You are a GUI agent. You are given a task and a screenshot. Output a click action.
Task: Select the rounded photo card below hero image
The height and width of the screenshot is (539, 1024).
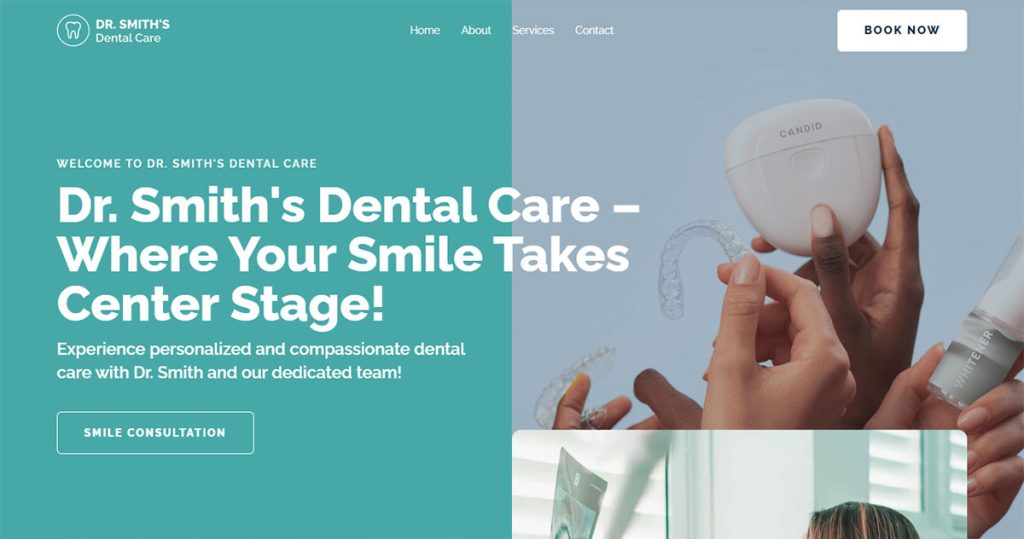click(x=739, y=484)
